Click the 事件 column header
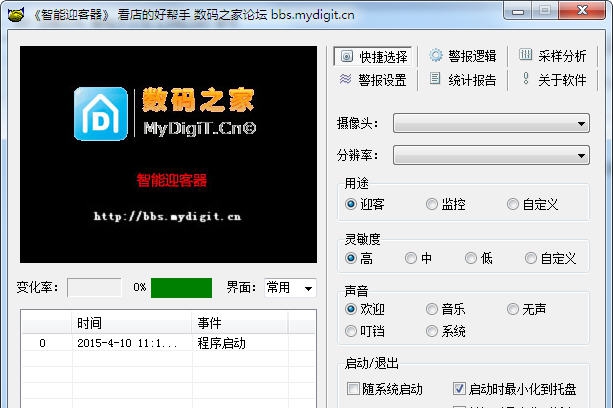The width and height of the screenshot is (613, 408). 240,323
